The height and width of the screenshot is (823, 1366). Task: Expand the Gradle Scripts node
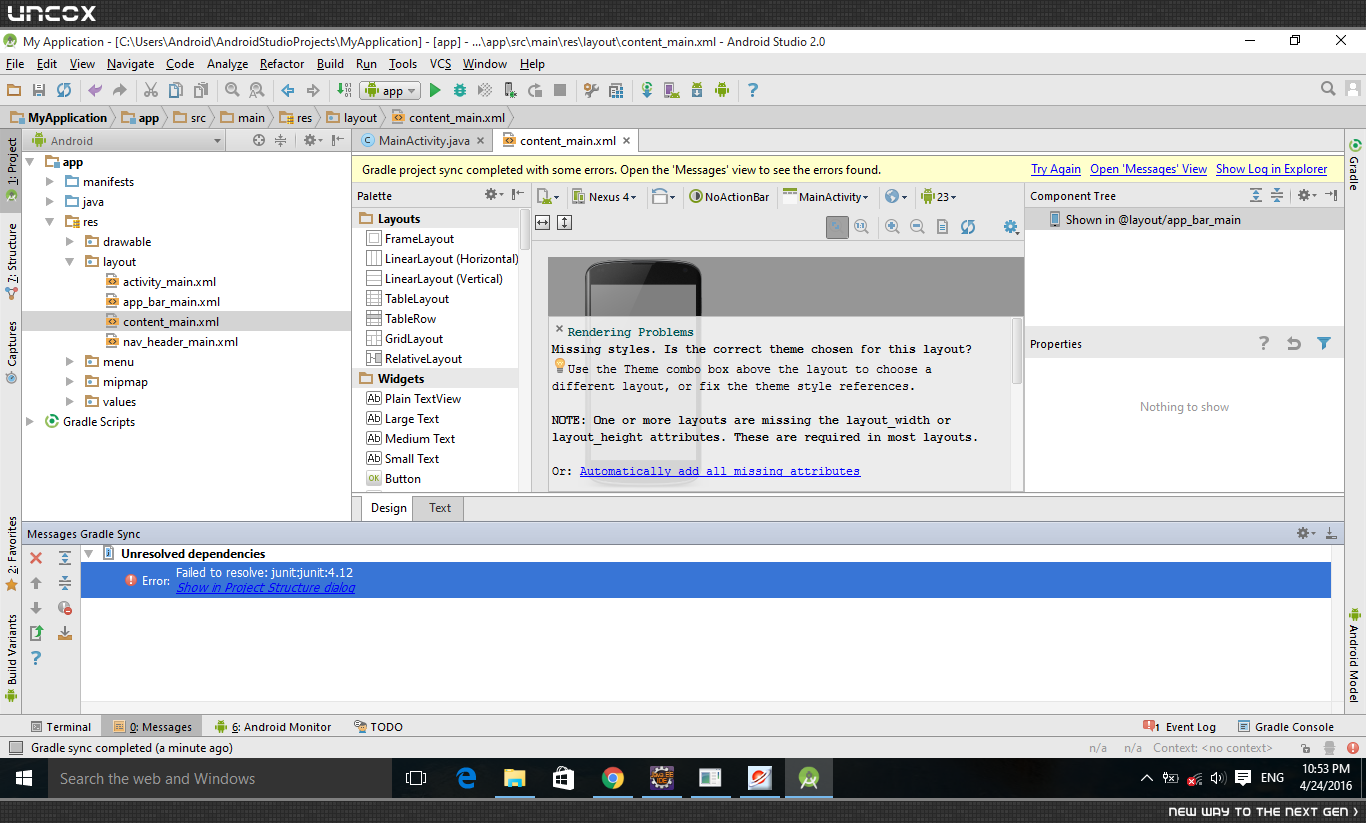pyautogui.click(x=30, y=422)
